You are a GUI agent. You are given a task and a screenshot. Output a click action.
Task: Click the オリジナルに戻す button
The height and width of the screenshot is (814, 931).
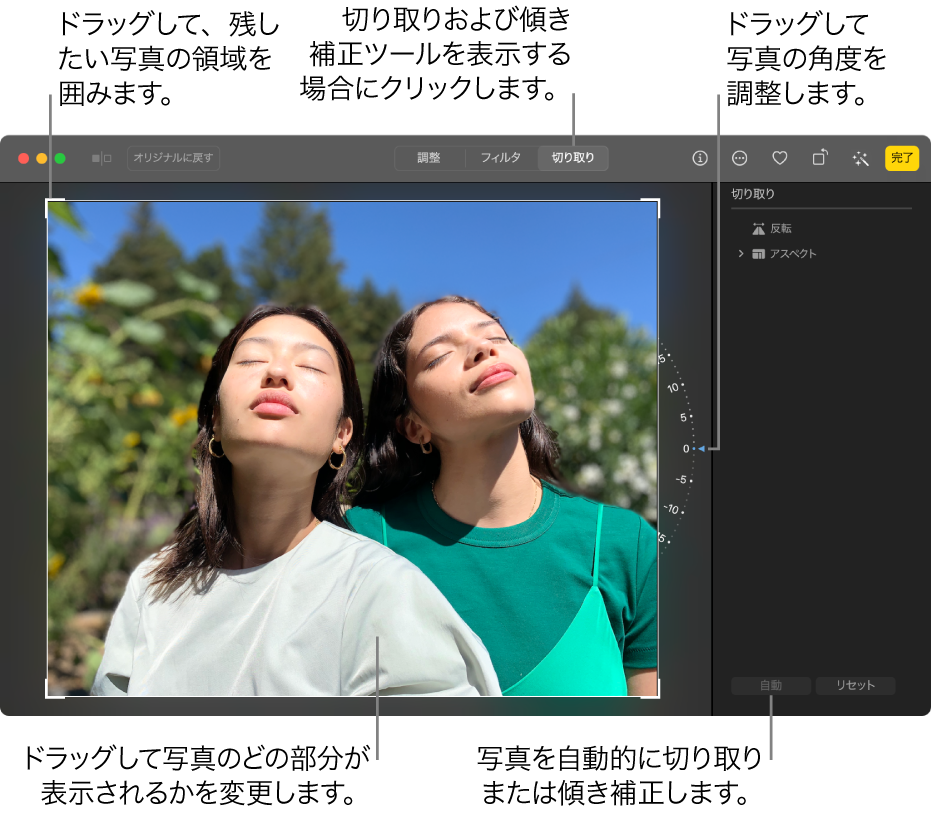click(x=173, y=158)
